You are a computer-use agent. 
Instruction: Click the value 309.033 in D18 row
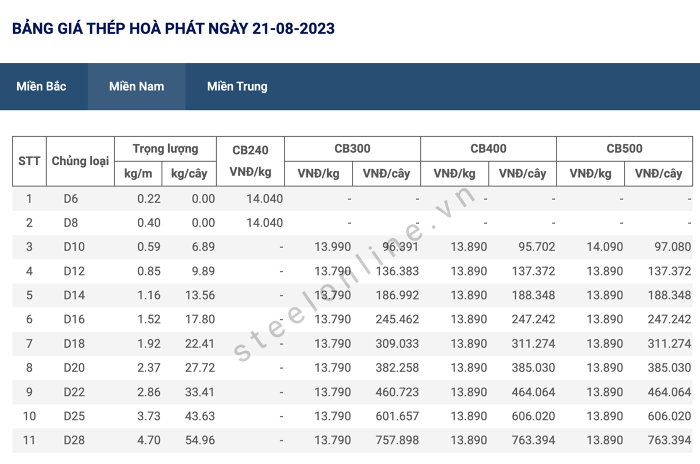(397, 343)
